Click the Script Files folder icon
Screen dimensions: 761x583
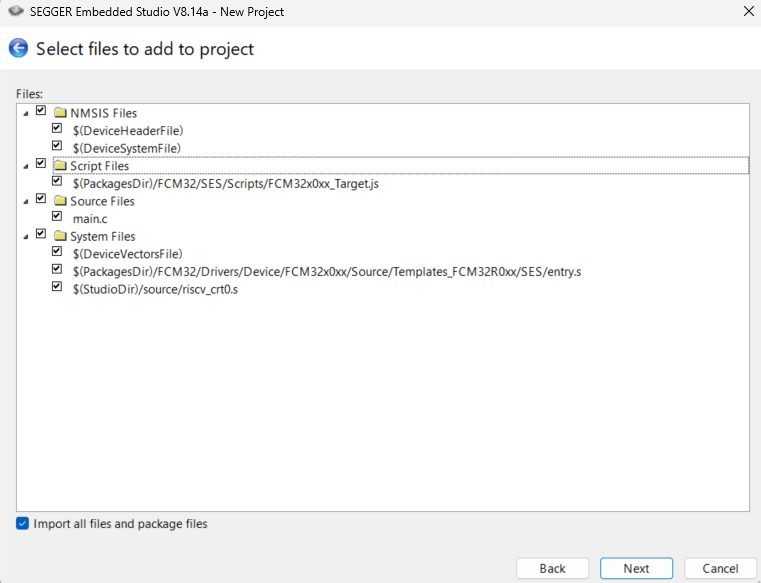[x=59, y=166]
